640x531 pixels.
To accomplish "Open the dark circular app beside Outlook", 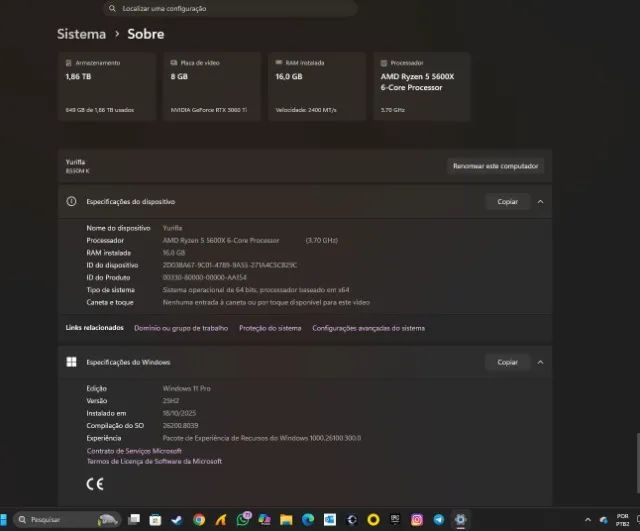I will click(x=352, y=520).
